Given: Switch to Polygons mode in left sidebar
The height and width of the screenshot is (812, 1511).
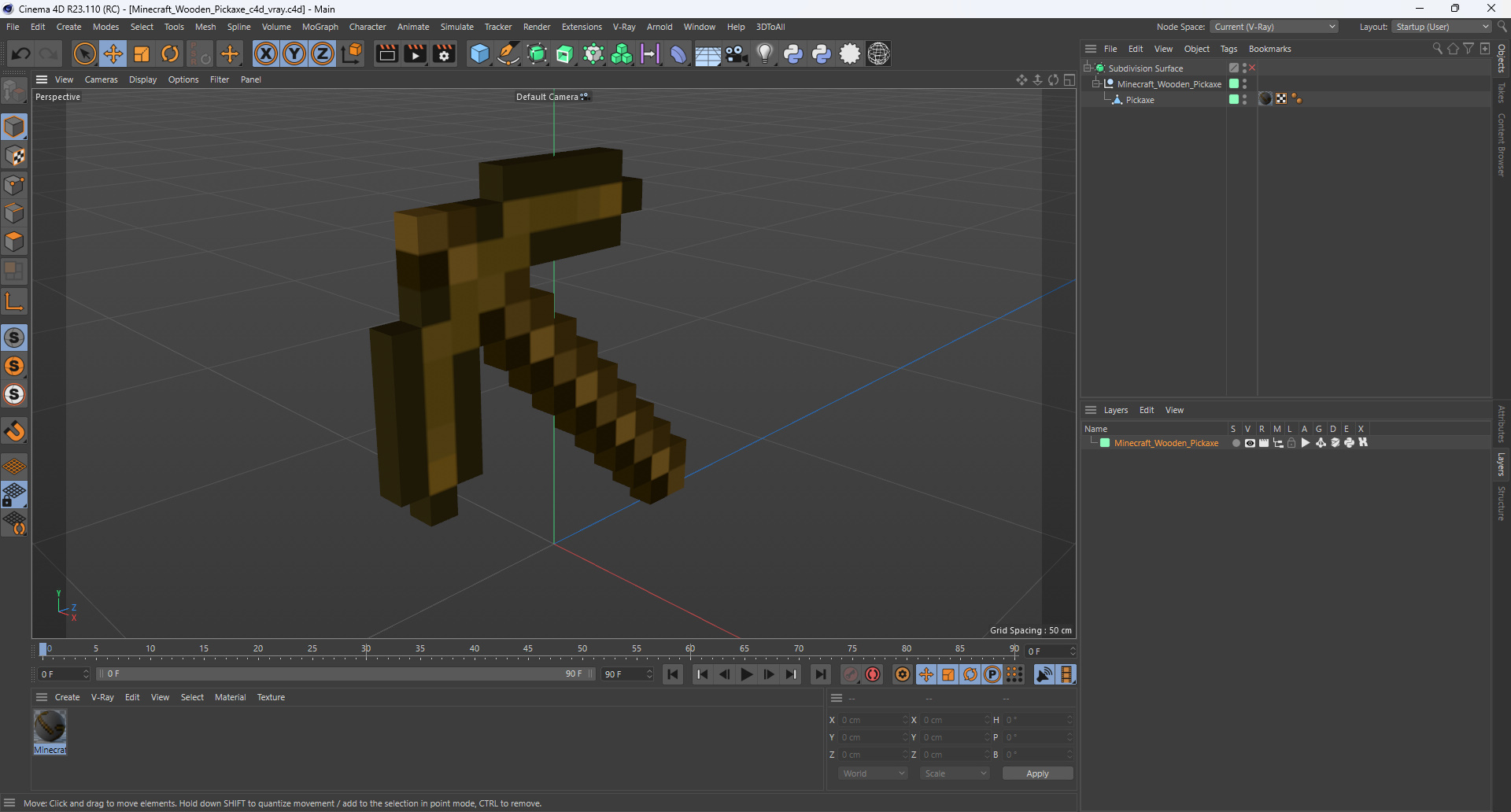Looking at the screenshot, I should click(14, 242).
